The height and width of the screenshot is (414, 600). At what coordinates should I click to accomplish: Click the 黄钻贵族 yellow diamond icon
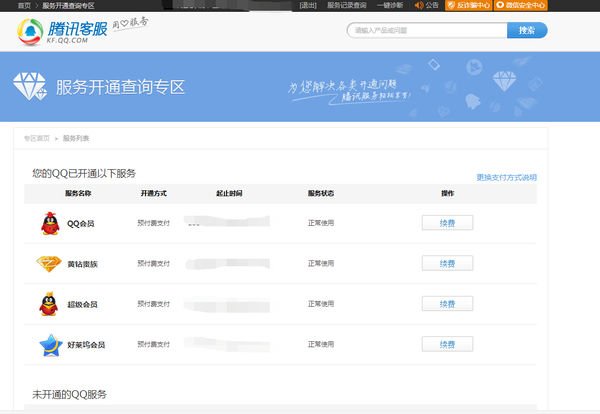click(49, 264)
